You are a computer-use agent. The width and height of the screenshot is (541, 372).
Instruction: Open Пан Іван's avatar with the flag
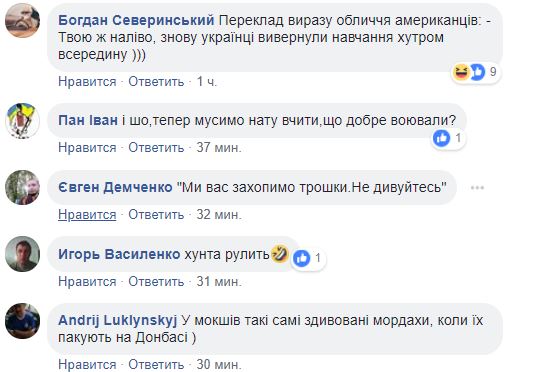[x=22, y=121]
